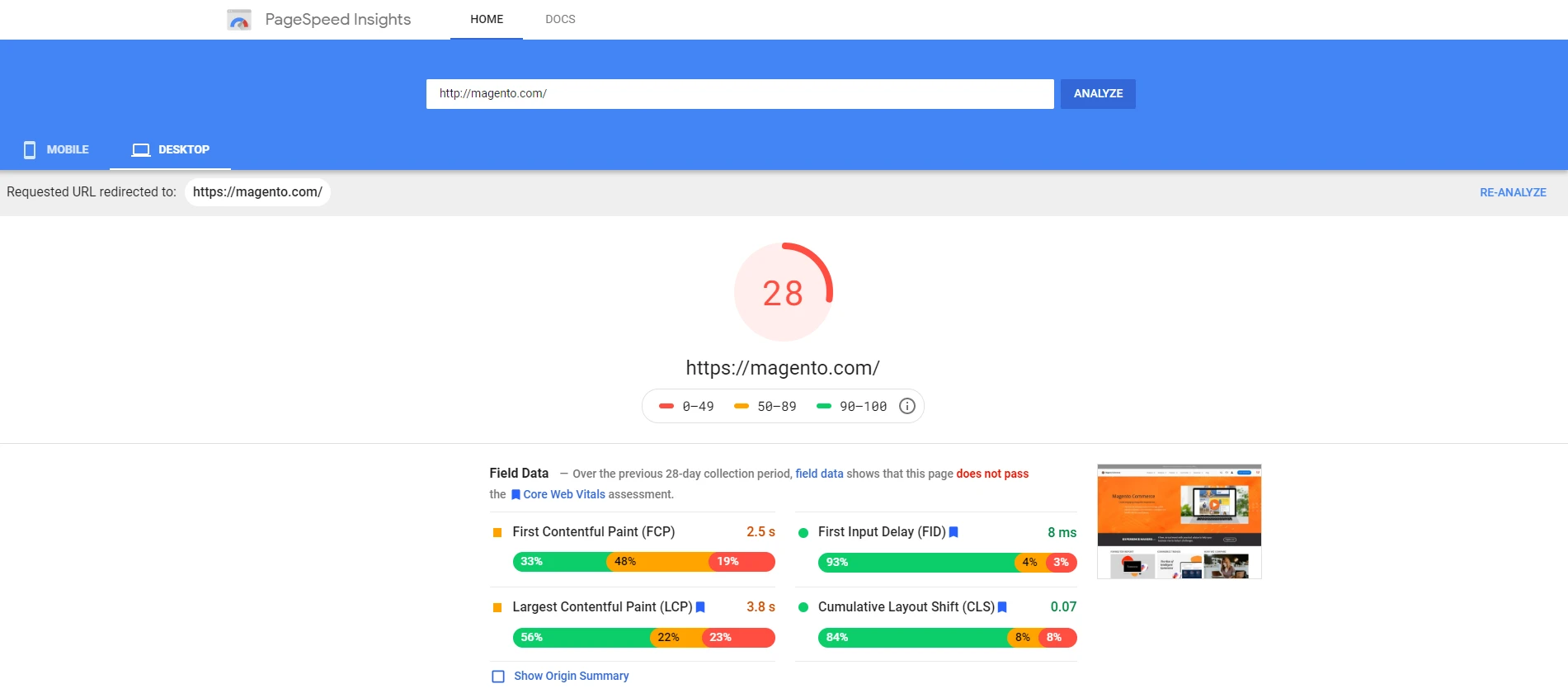Select the DESKTOP tab
The width and height of the screenshot is (1568, 698).
coord(171,149)
